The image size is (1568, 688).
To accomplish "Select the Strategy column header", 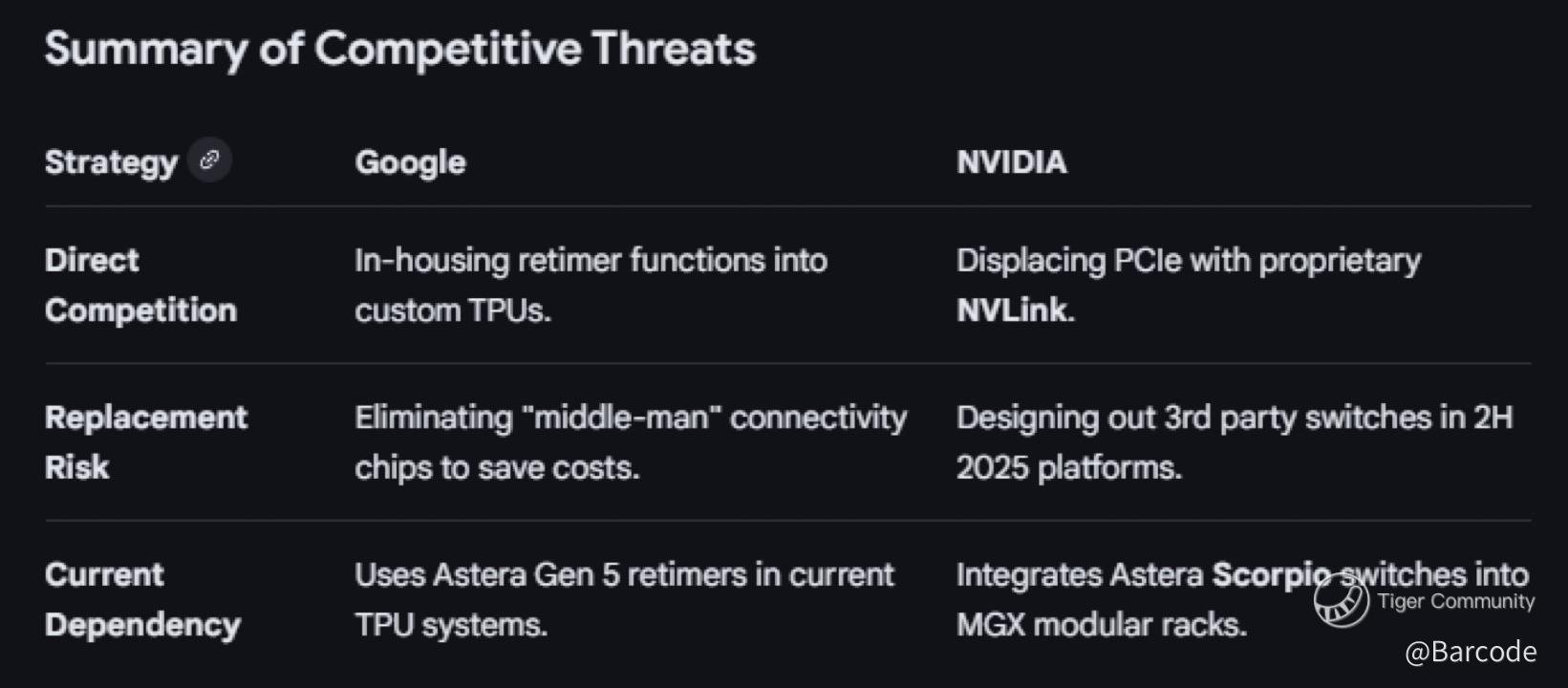I will pos(111,162).
